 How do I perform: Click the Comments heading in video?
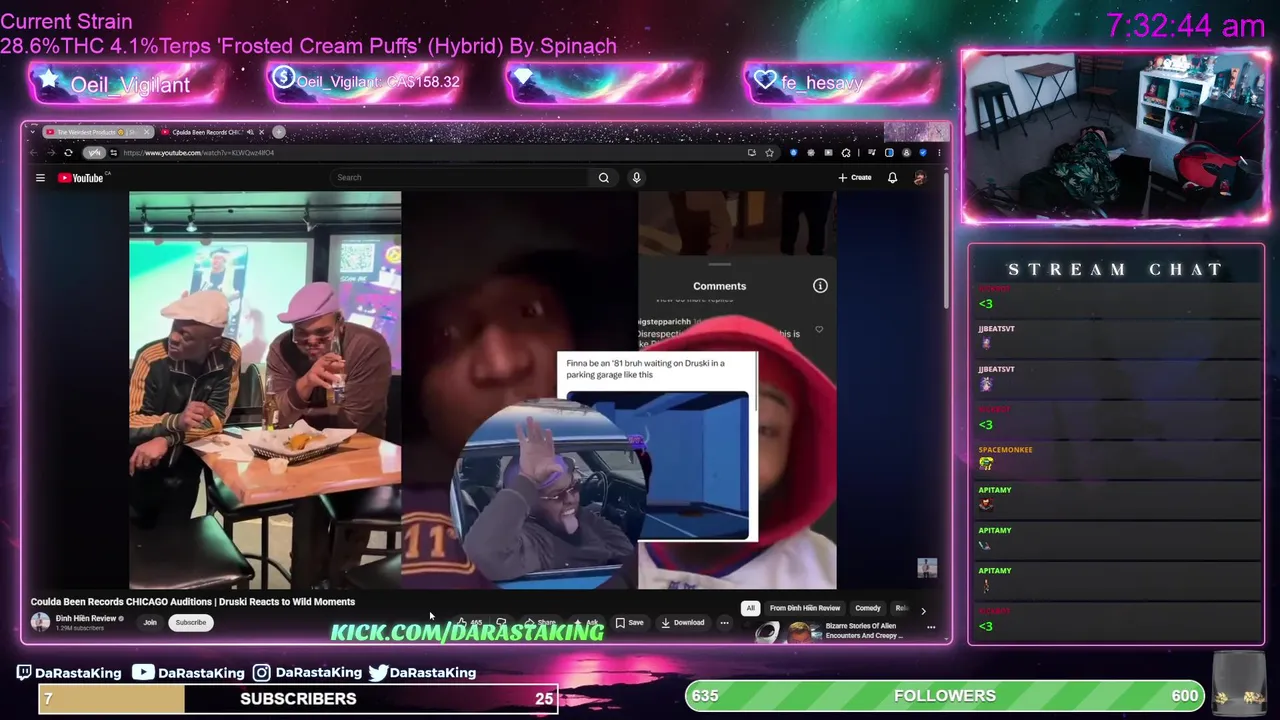[x=720, y=286]
